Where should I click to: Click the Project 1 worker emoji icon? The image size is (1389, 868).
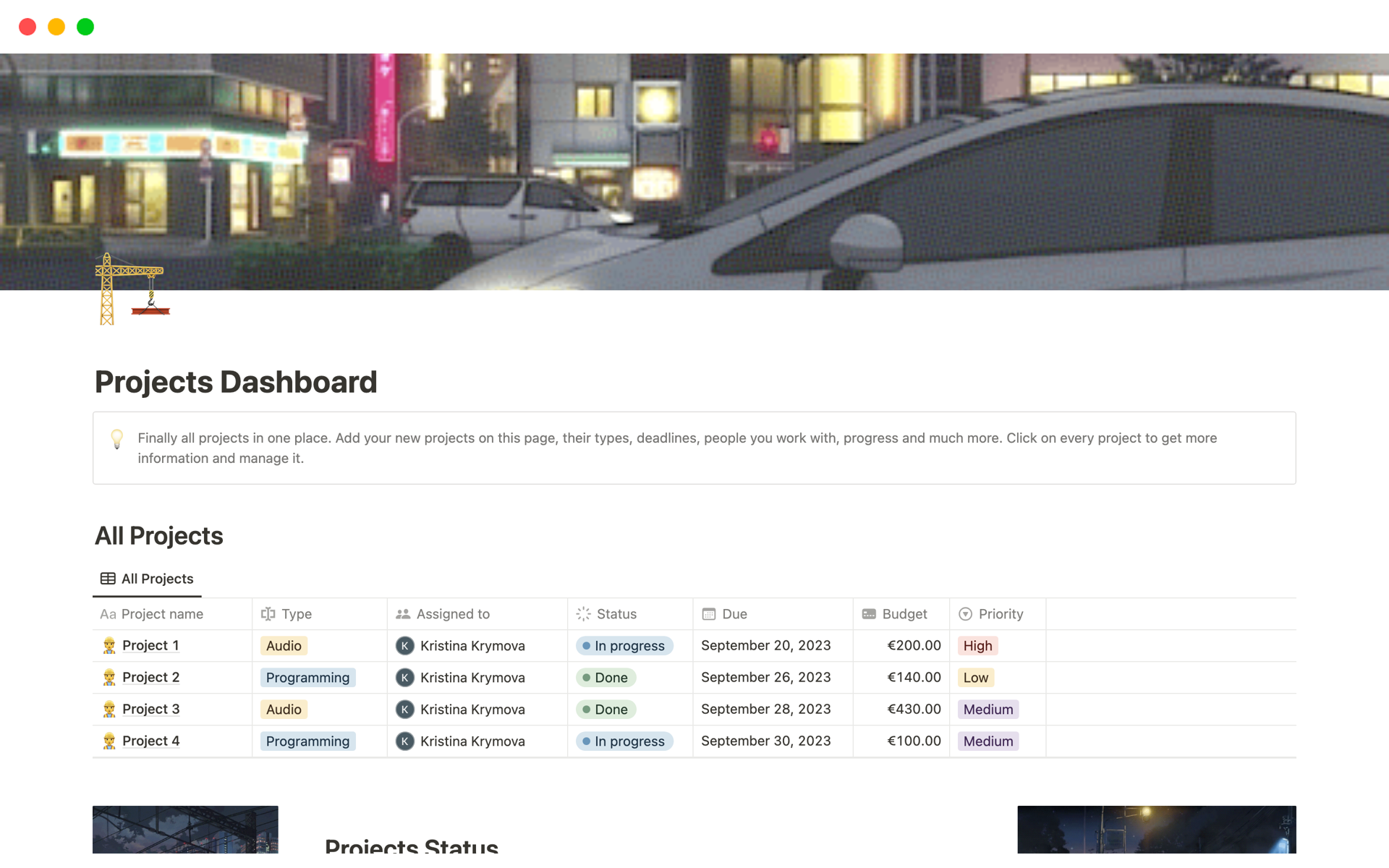click(109, 645)
